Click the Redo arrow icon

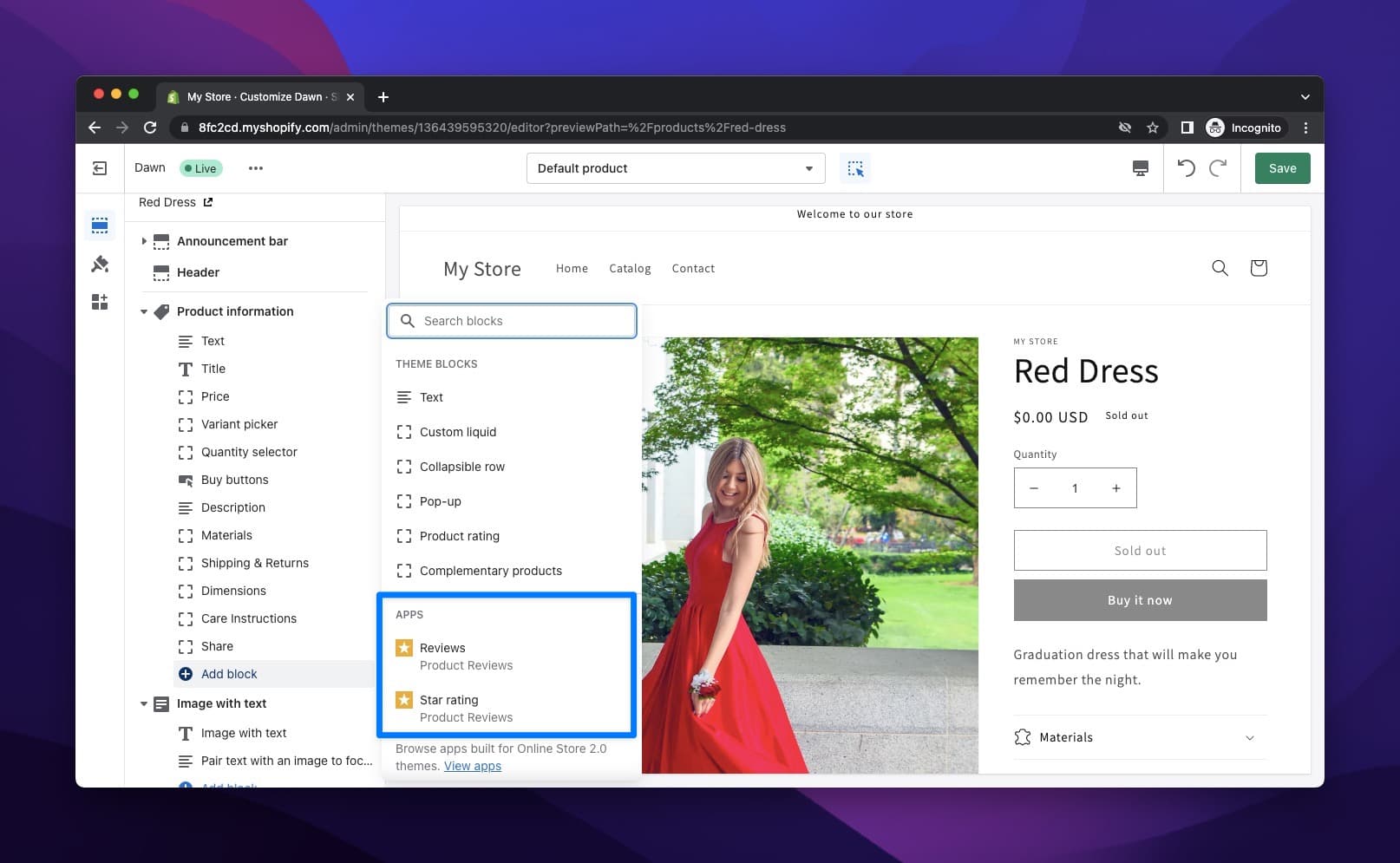tap(1219, 168)
